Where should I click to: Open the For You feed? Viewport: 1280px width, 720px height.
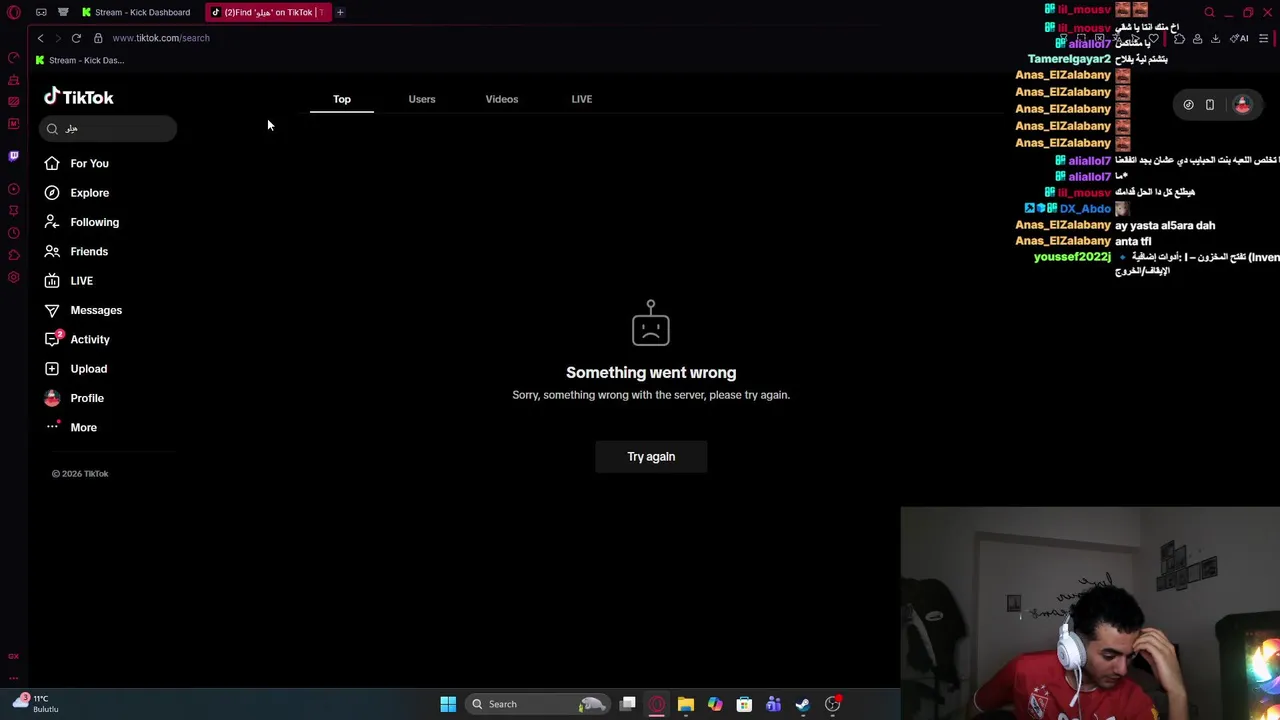[77, 163]
